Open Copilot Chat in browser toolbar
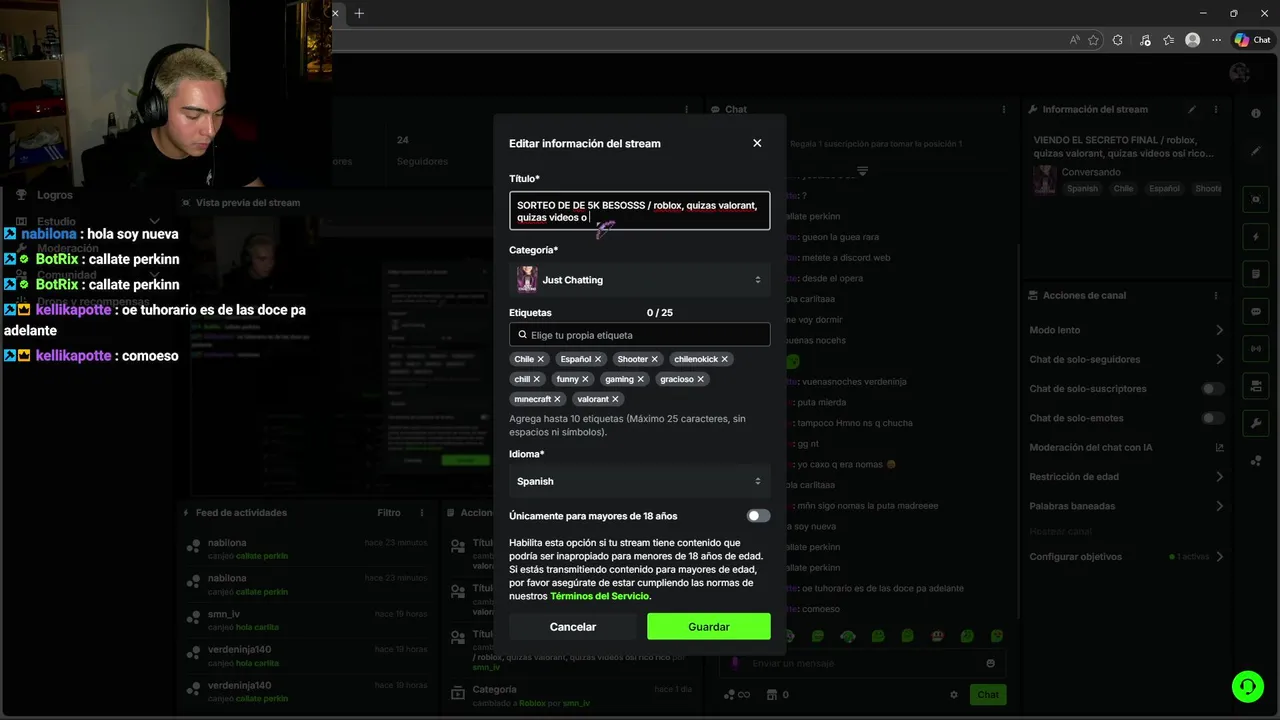This screenshot has width=1280, height=720. [1252, 40]
